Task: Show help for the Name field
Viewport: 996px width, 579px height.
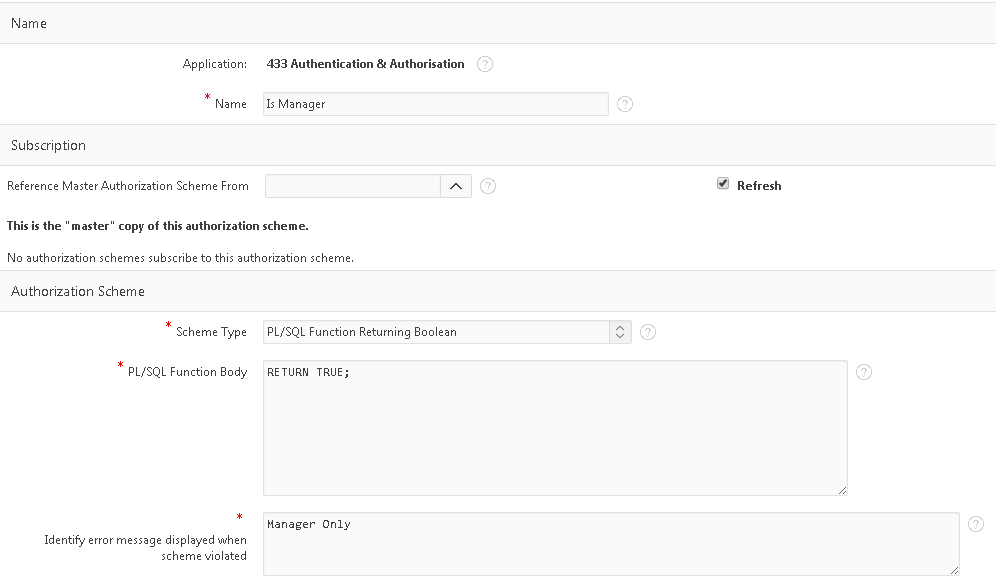Action: (x=624, y=104)
